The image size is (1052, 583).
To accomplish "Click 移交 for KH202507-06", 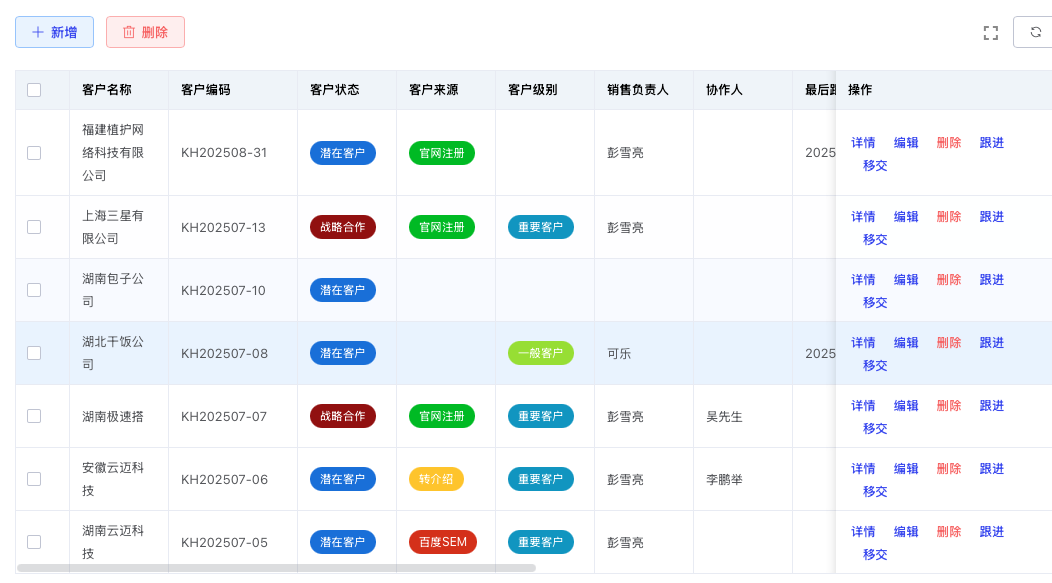I will pyautogui.click(x=875, y=491).
